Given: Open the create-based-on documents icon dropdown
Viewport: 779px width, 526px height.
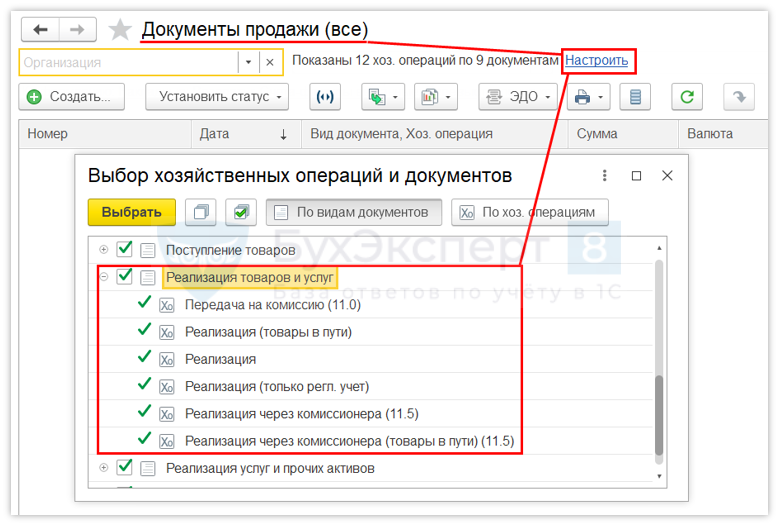Looking at the screenshot, I should 383,96.
